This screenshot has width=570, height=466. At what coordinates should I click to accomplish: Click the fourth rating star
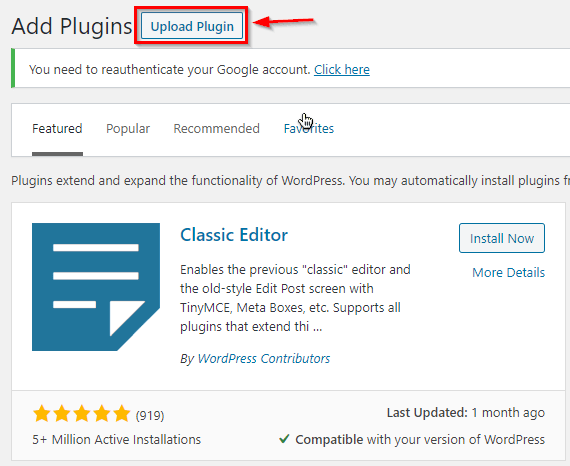(x=102, y=414)
